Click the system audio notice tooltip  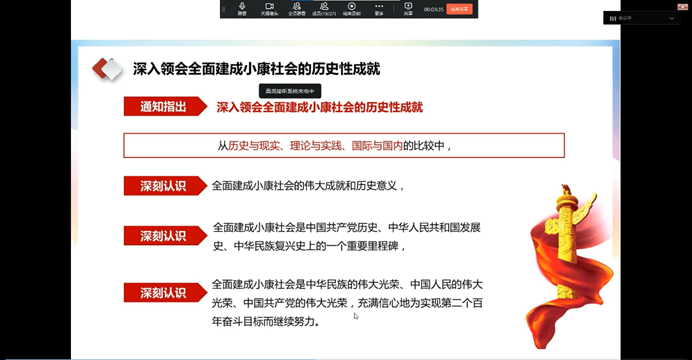[290, 91]
